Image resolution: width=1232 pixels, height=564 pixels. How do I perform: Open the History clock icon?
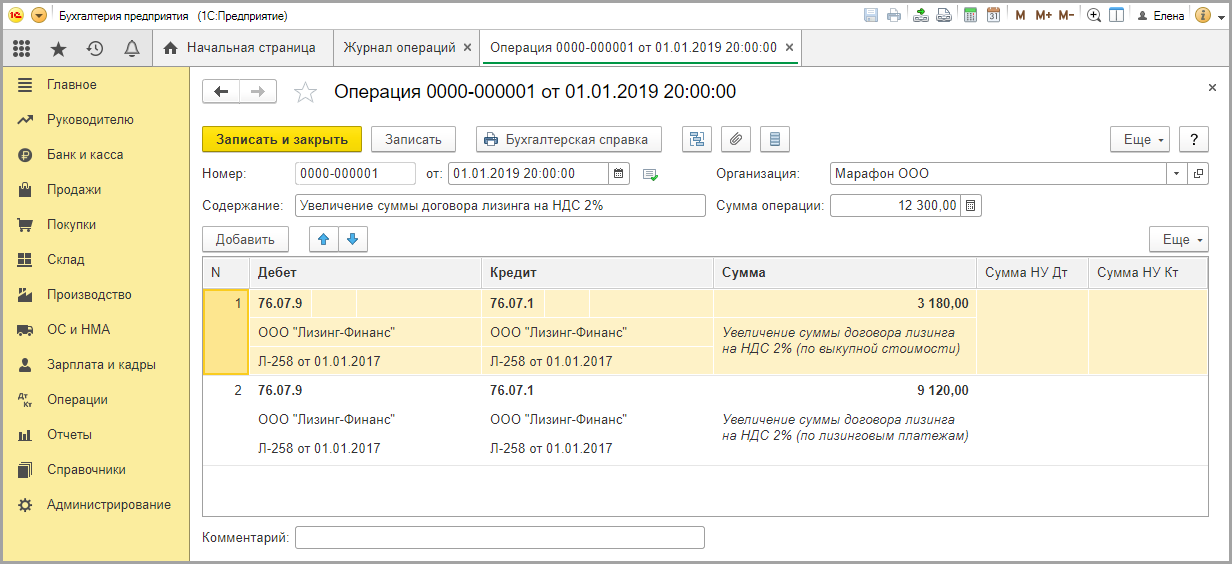click(x=95, y=48)
